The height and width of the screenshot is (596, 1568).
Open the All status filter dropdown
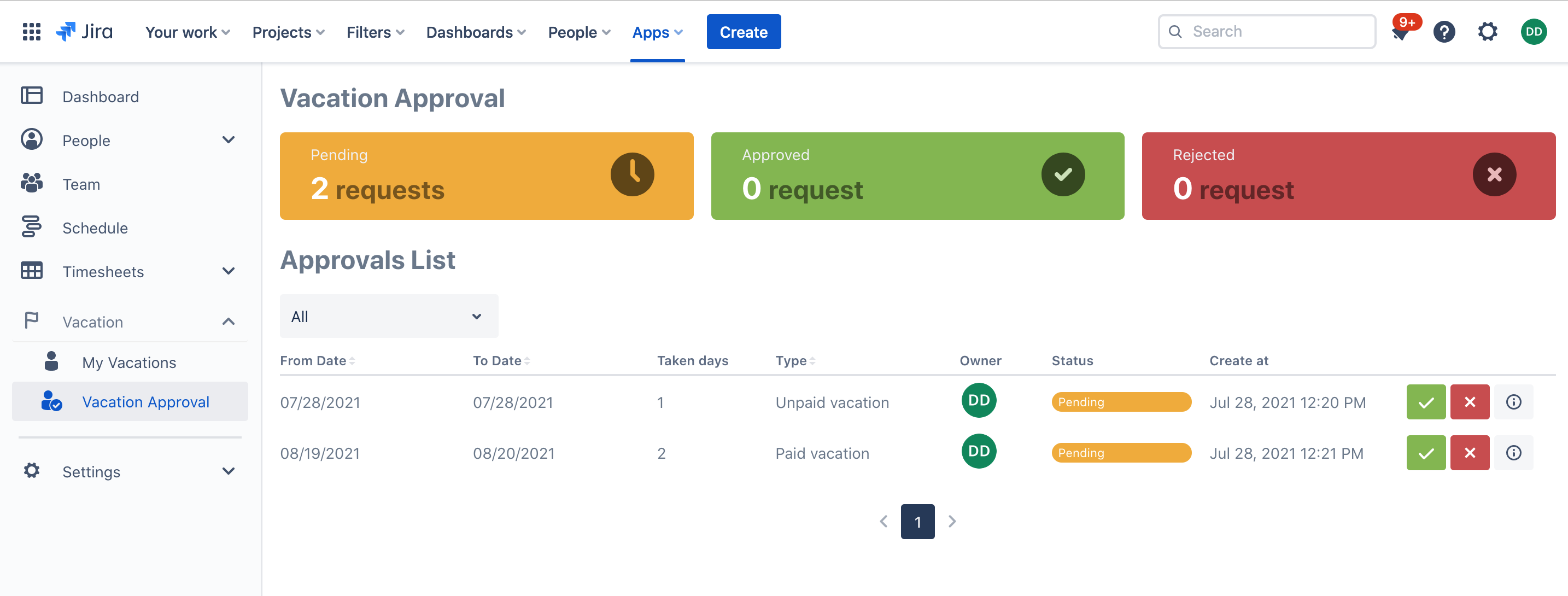pos(388,317)
